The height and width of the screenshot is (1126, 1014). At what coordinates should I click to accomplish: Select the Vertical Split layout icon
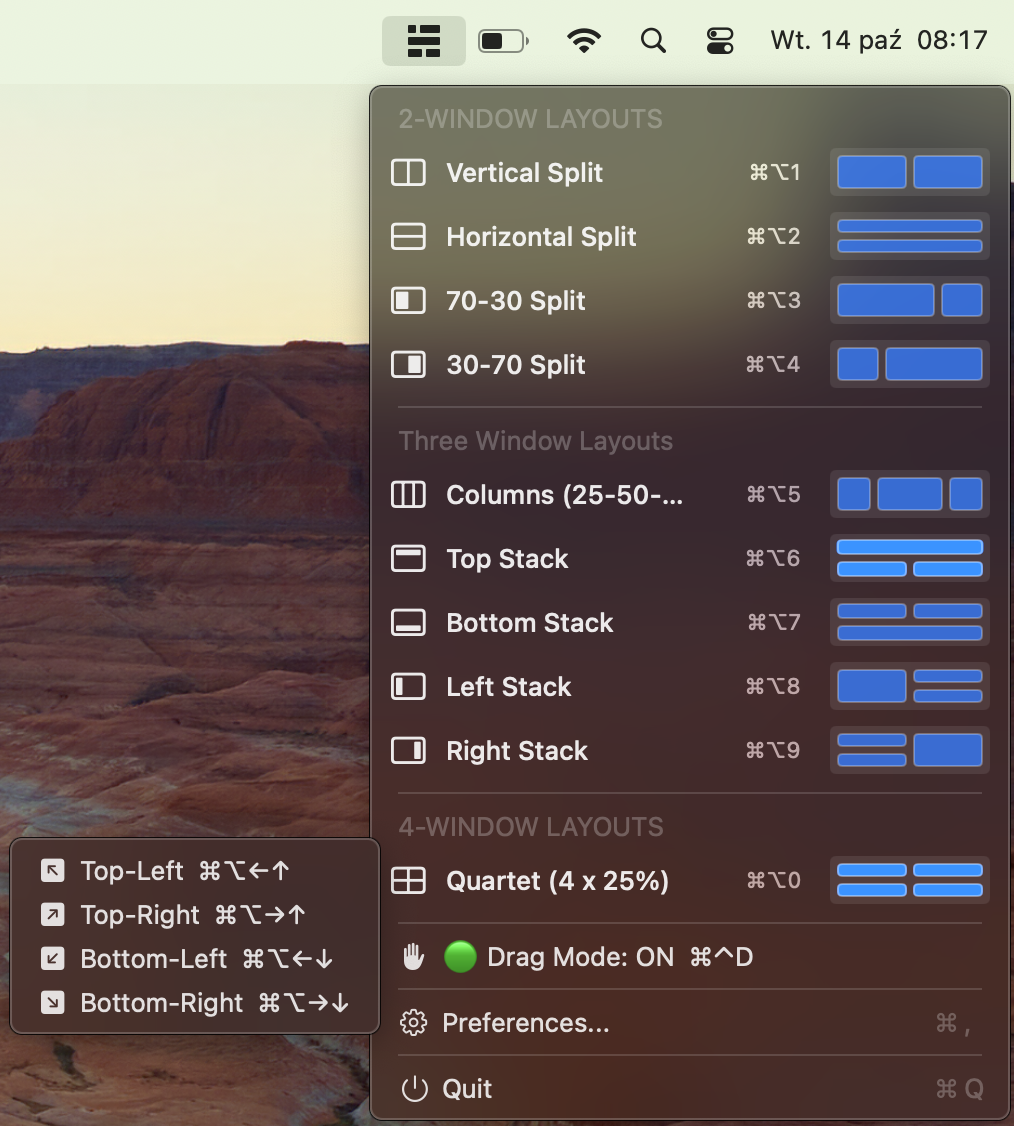(x=408, y=172)
